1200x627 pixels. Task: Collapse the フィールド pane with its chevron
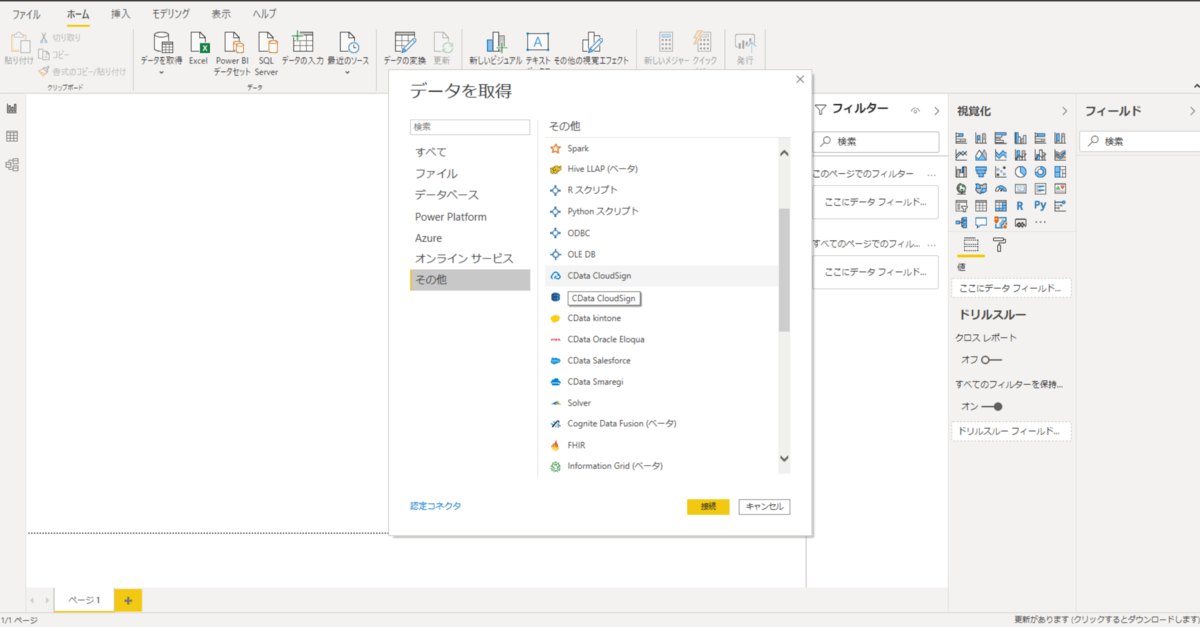coord(1192,111)
